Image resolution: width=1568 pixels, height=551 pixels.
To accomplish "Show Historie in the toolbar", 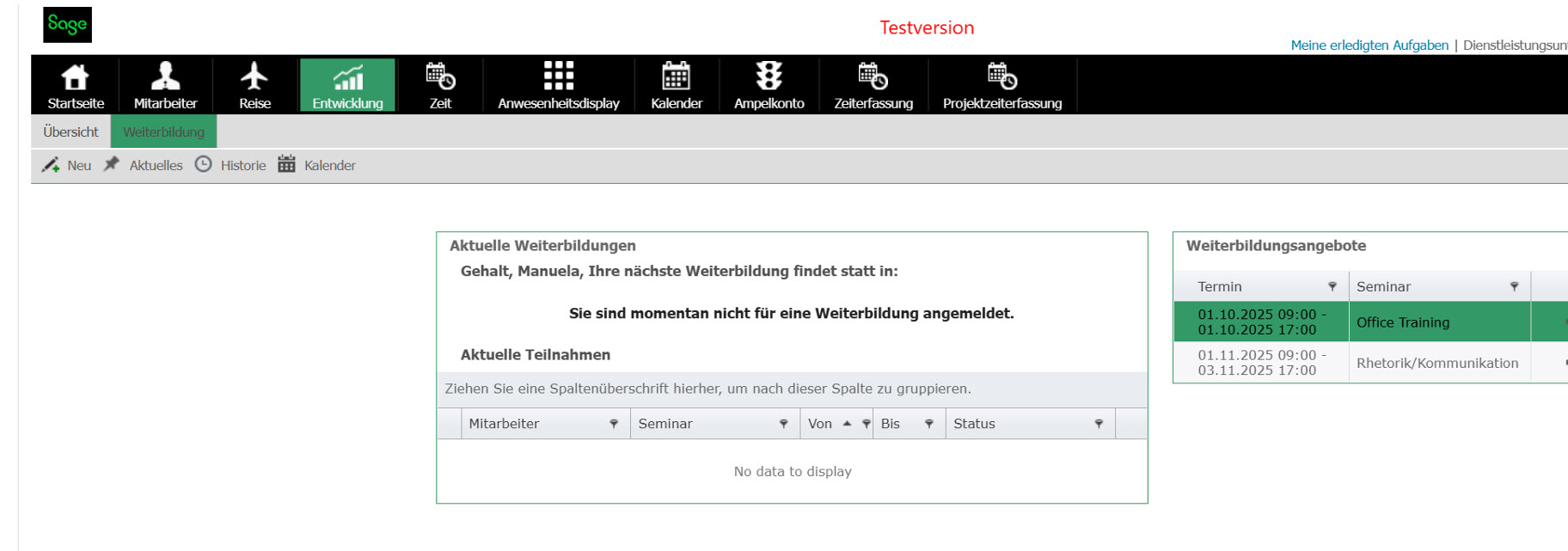I will coord(231,165).
